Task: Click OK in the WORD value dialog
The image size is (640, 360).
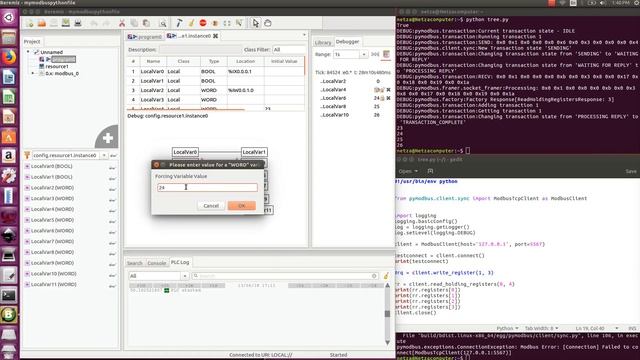Action: (242, 206)
